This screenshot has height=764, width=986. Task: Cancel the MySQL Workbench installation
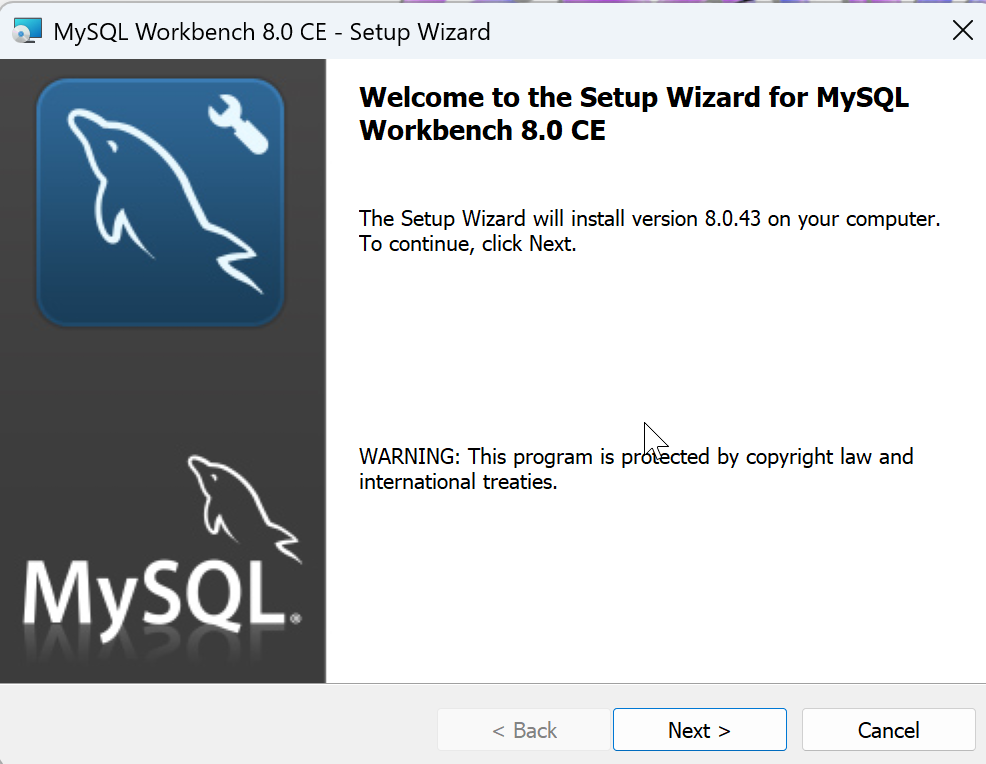tap(888, 731)
